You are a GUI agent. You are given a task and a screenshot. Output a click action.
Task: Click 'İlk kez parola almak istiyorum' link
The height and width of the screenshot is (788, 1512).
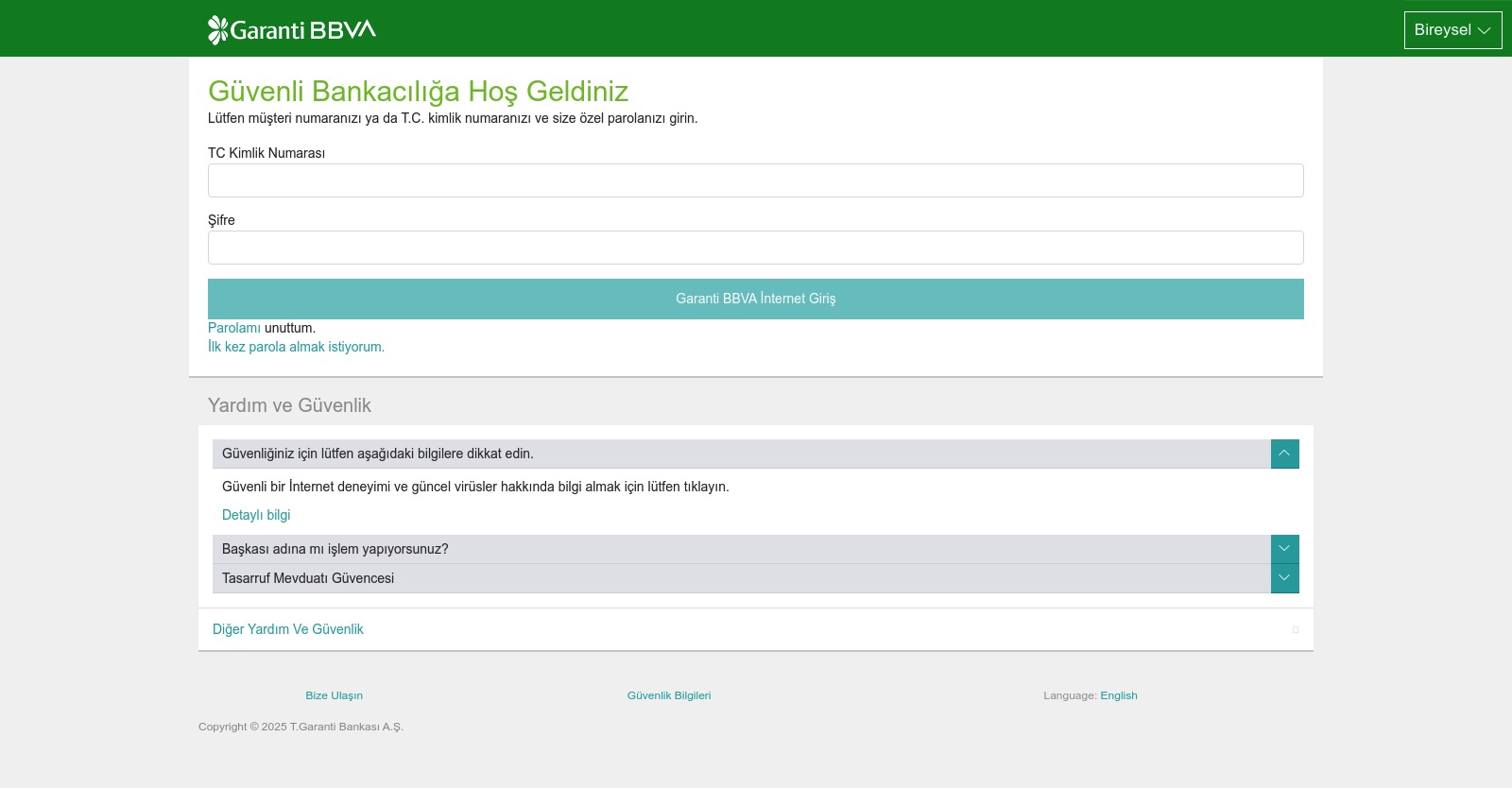click(x=296, y=347)
